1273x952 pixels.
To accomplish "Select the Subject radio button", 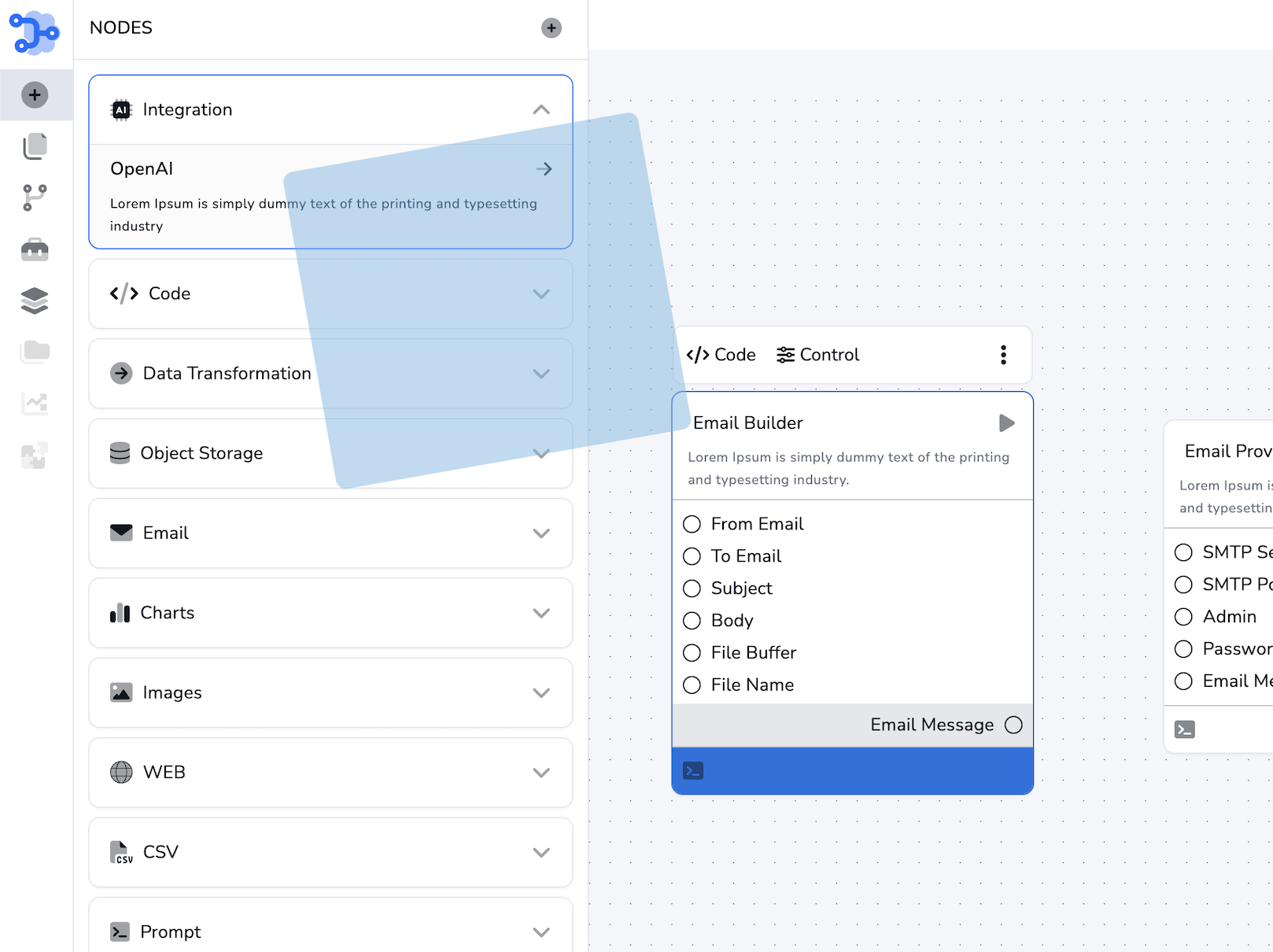I will coord(692,589).
